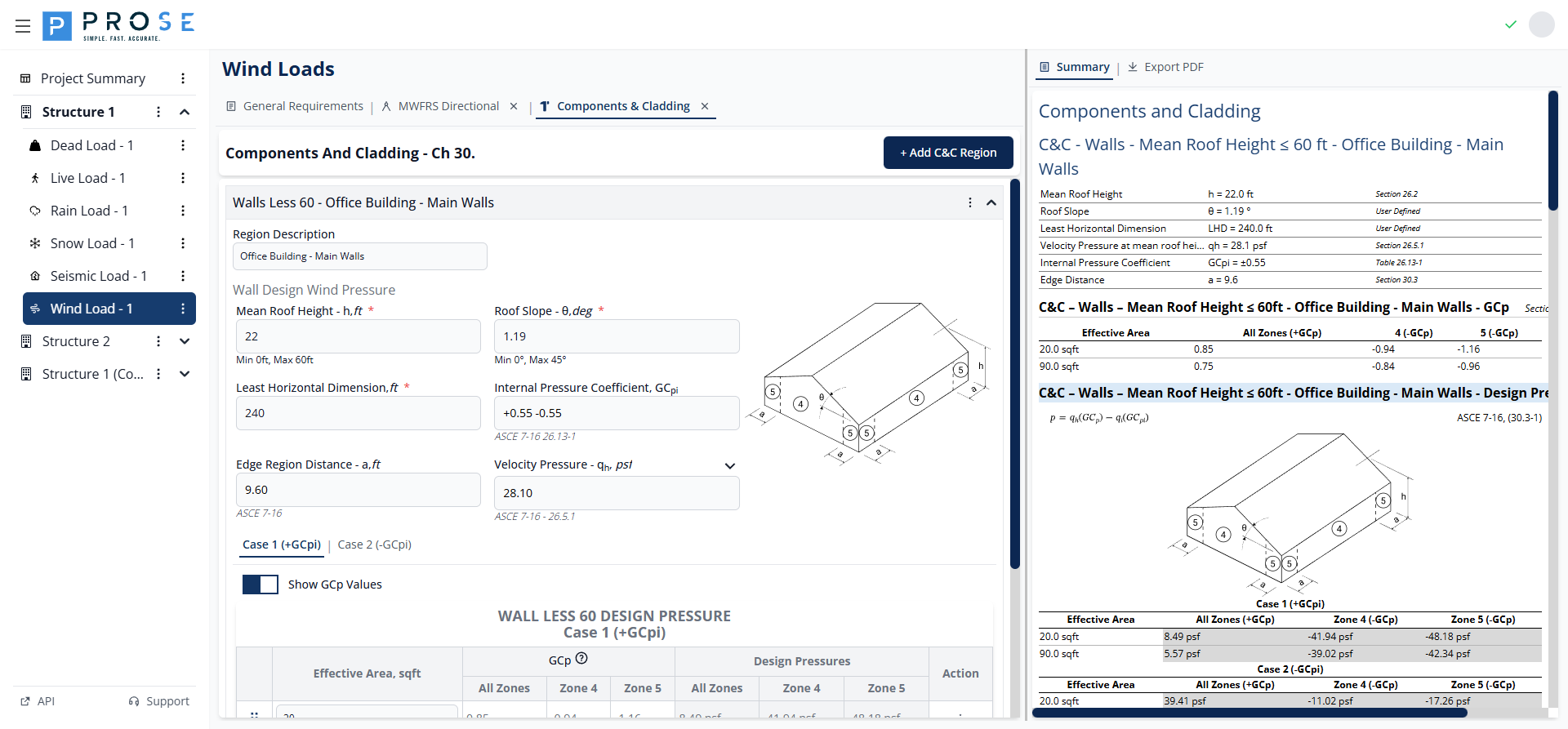The width and height of the screenshot is (1568, 729).
Task: Collapse the Walls Less 60 region panel
Action: click(991, 202)
